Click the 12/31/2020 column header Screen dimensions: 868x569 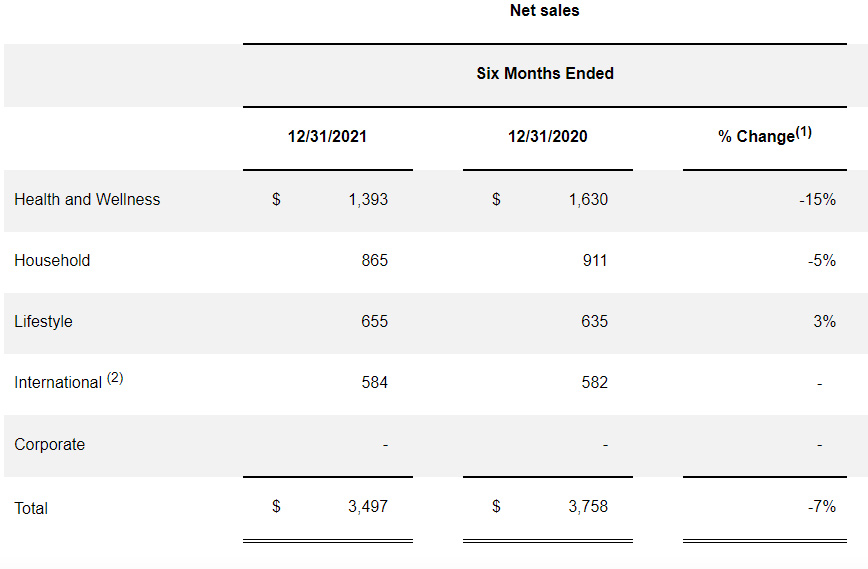coord(547,137)
